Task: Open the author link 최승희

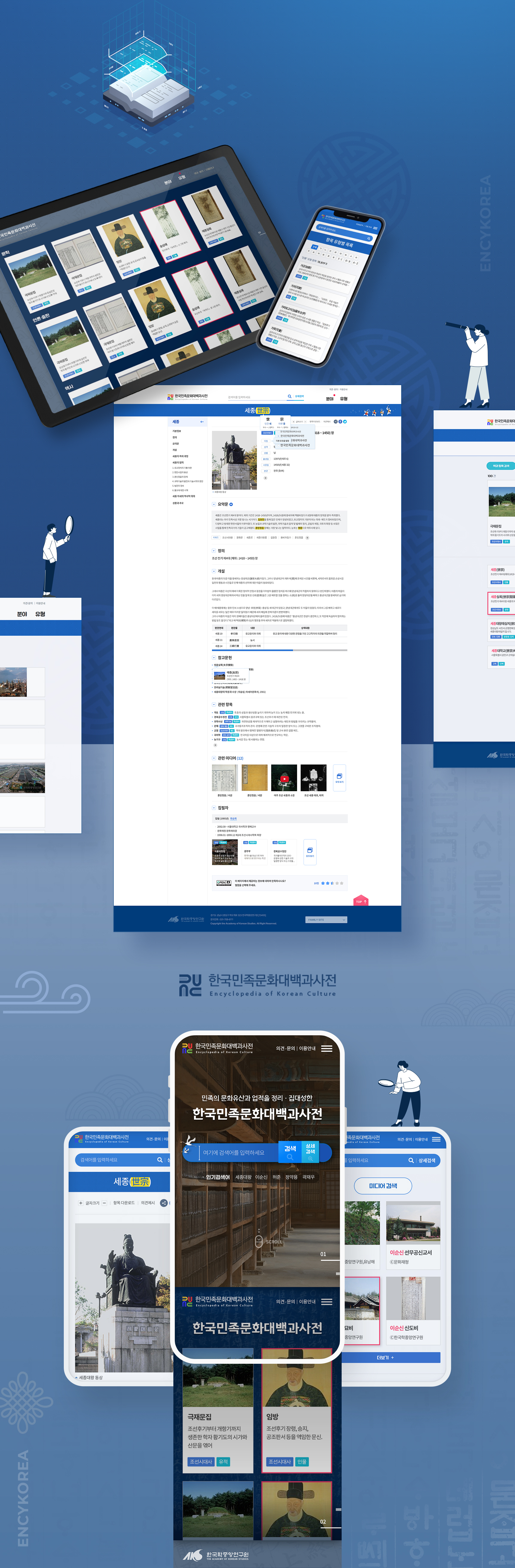Action: [233, 819]
